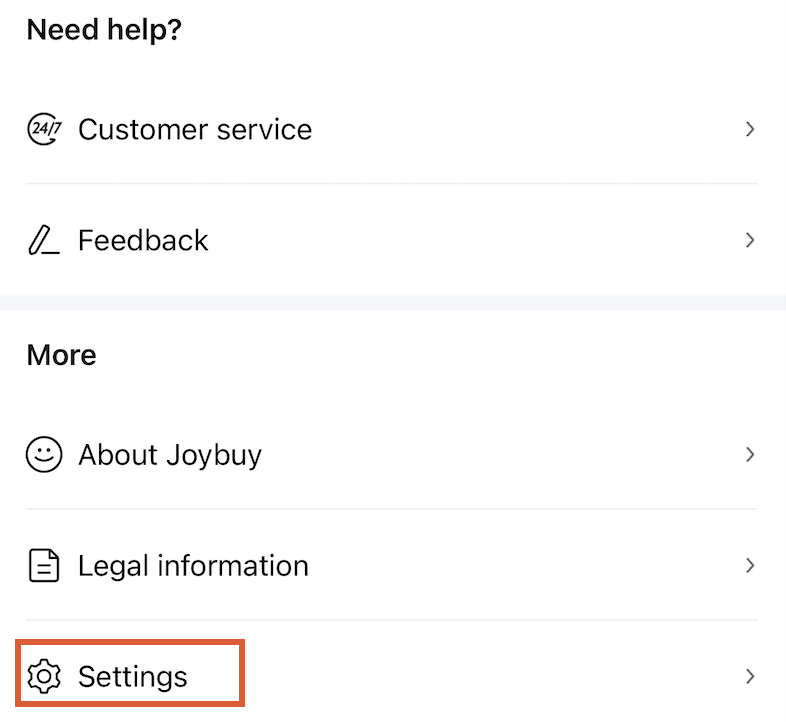
Task: Click the 24/7 customer service clock icon
Action: coord(44,130)
